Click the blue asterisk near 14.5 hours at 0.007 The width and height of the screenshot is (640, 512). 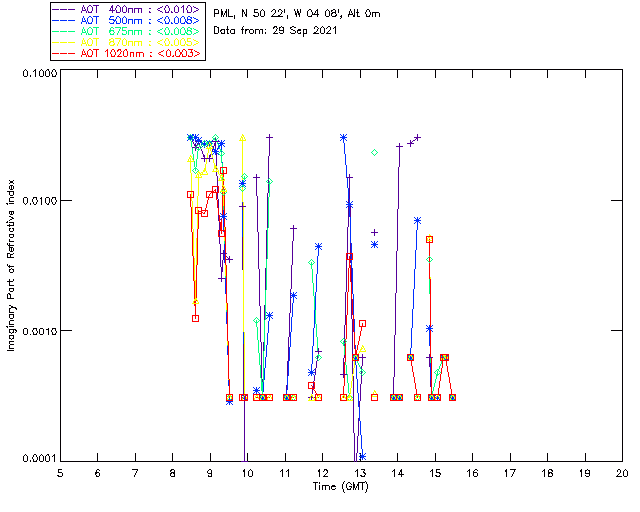click(417, 220)
